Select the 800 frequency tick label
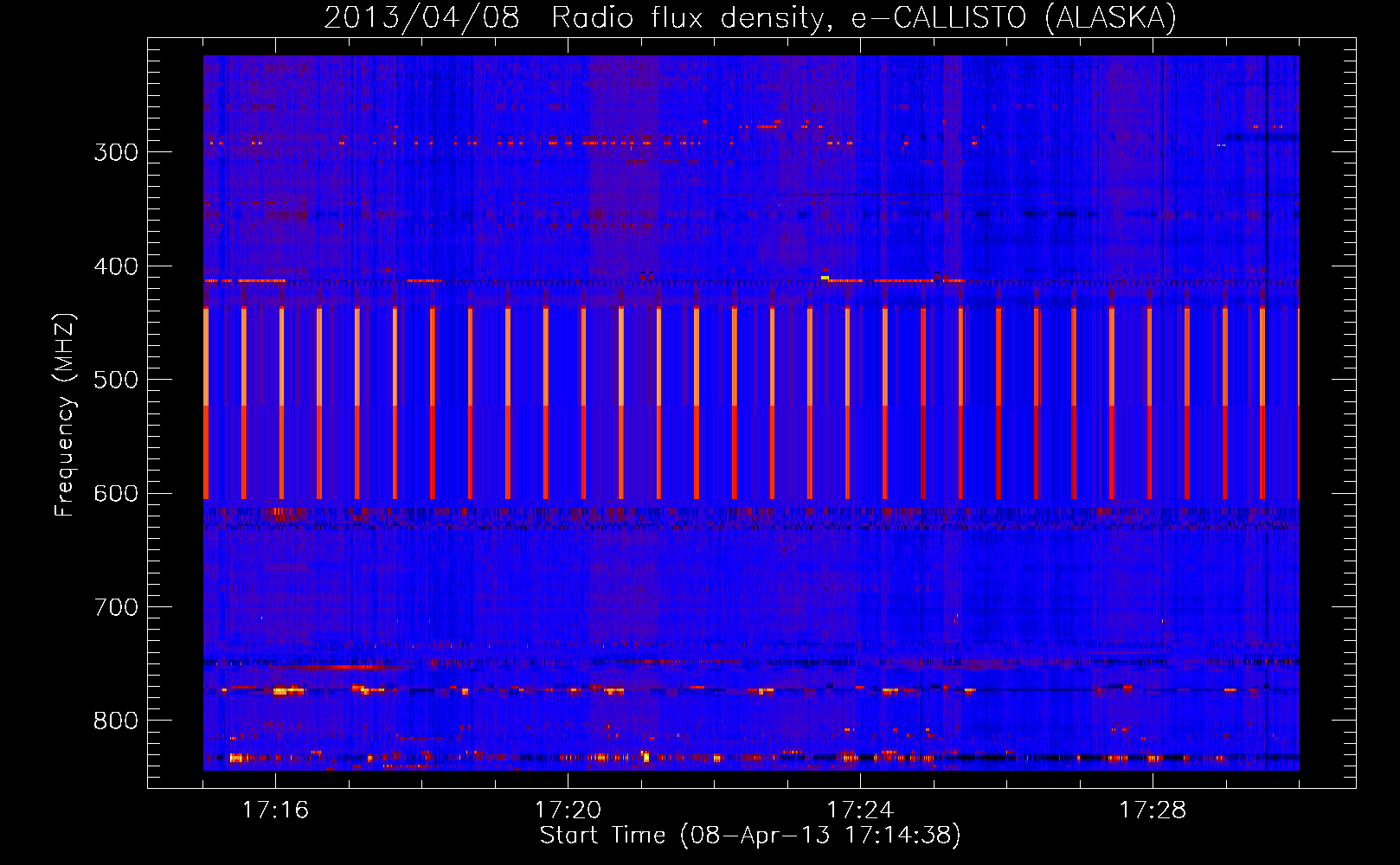The image size is (1400, 865). [x=116, y=721]
